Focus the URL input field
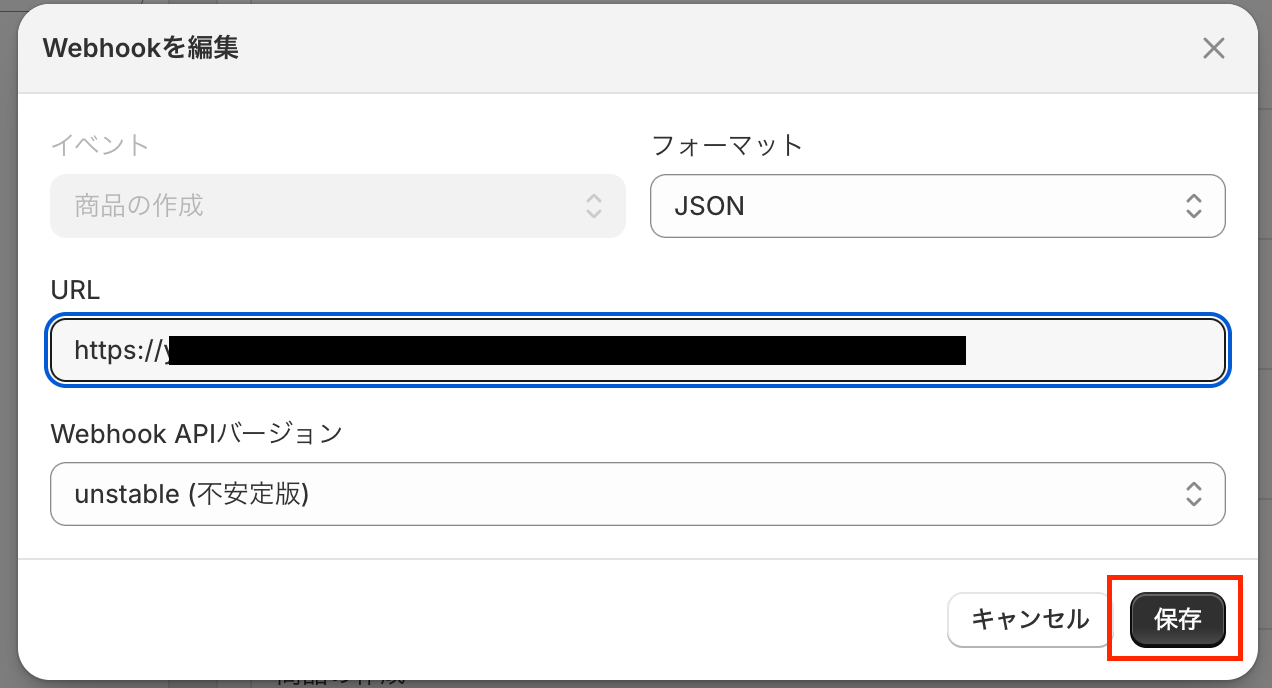The image size is (1272, 688). coord(1090,350)
